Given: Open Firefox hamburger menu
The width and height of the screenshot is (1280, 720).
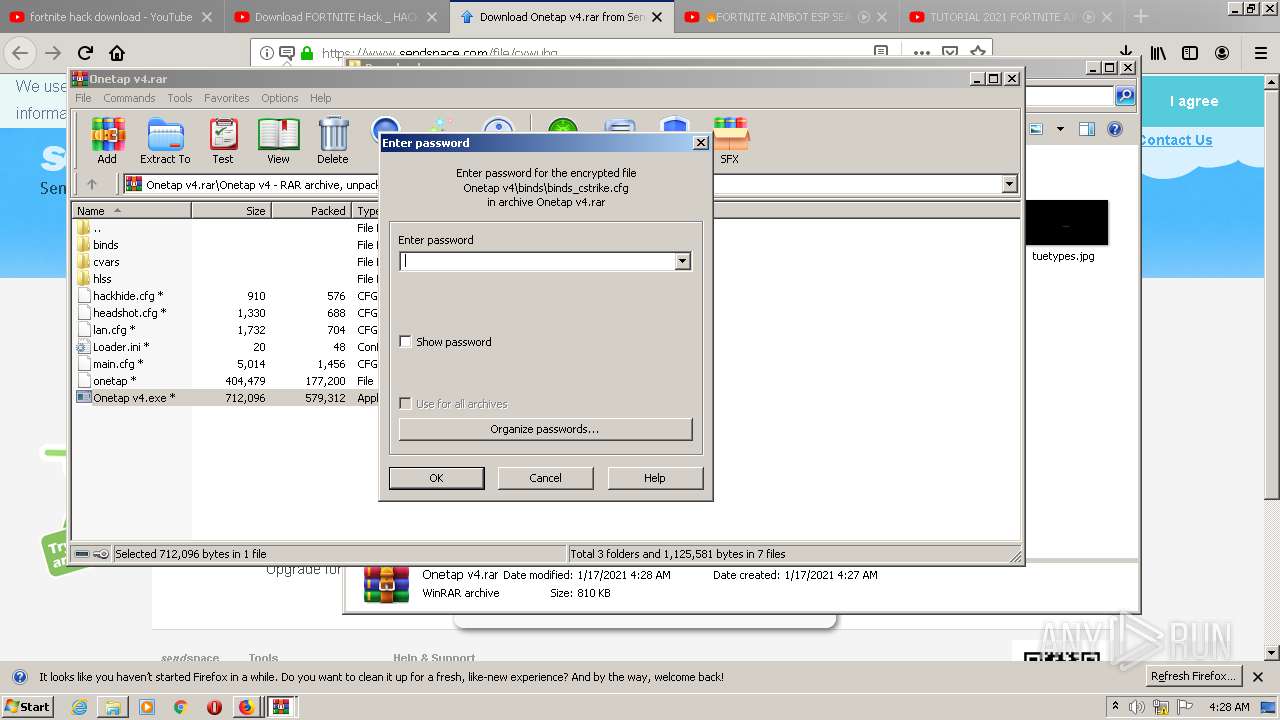Looking at the screenshot, I should 1261,53.
